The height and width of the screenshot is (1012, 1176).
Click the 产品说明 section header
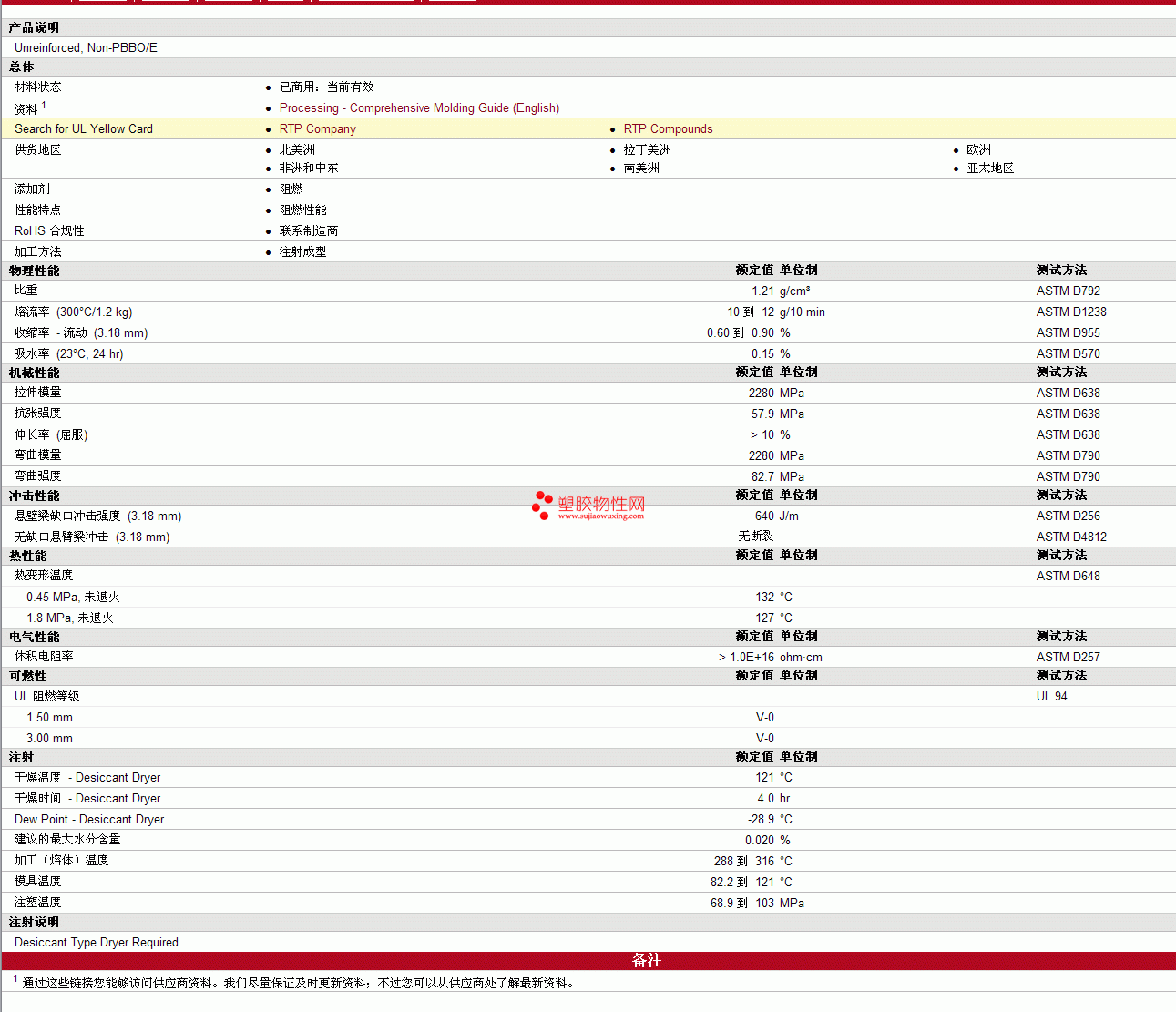tap(34, 27)
